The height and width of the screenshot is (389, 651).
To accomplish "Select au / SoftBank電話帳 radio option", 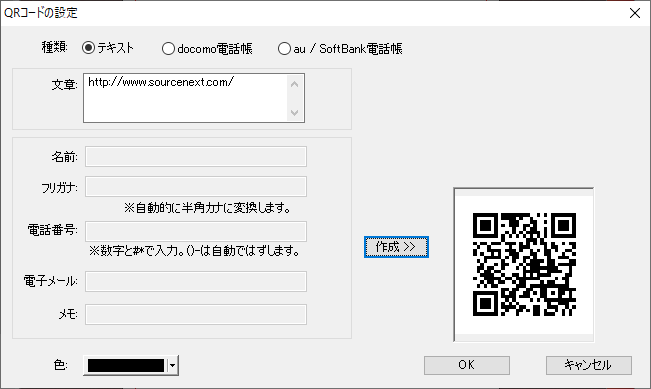I will click(284, 49).
